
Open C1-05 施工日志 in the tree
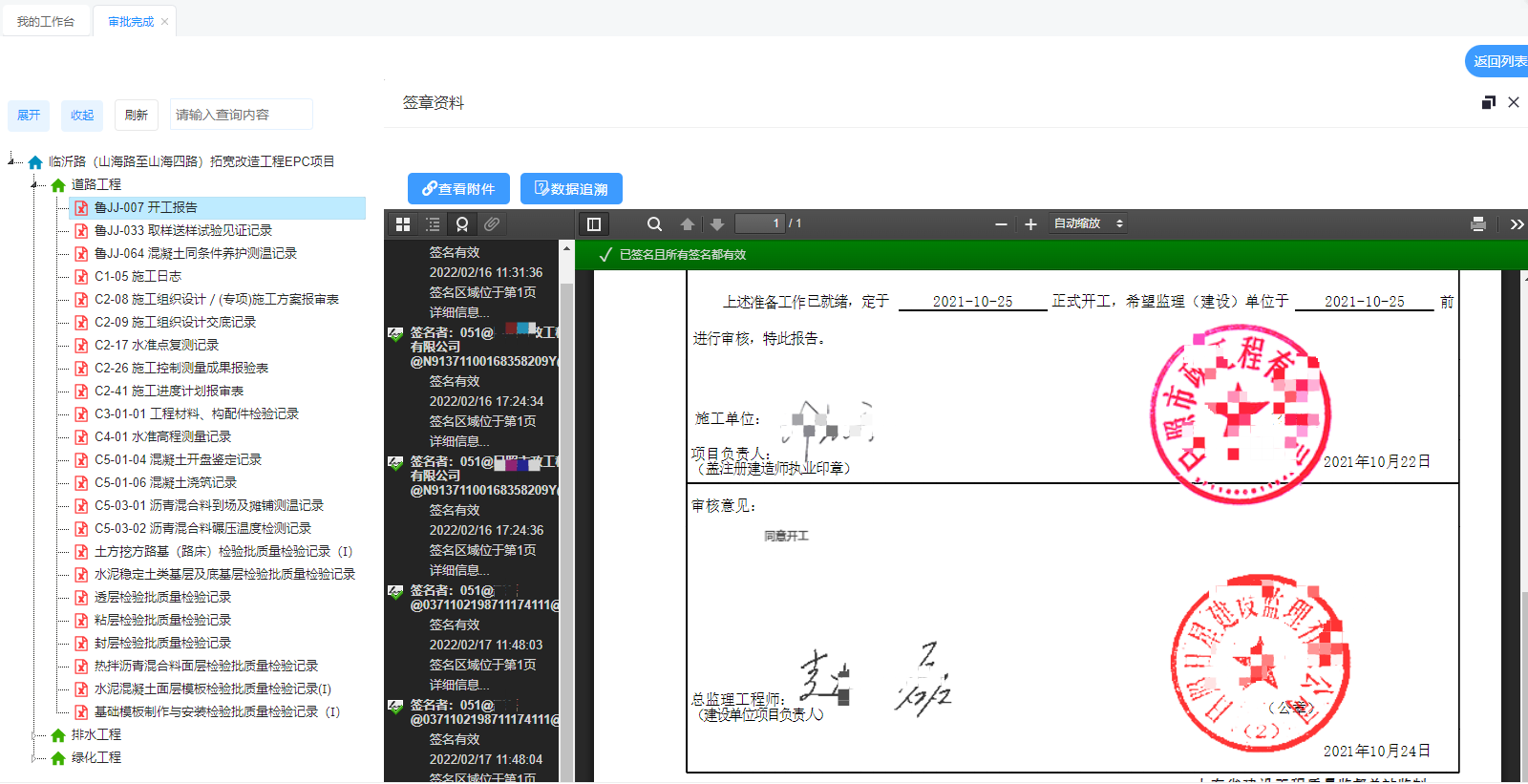(x=138, y=276)
